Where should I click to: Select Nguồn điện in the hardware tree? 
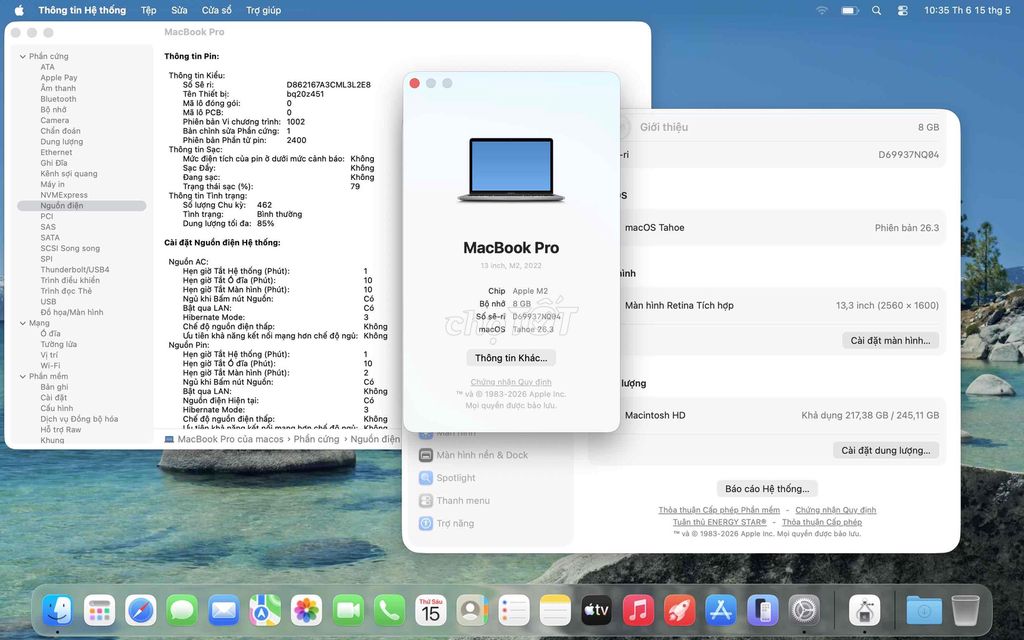82,206
